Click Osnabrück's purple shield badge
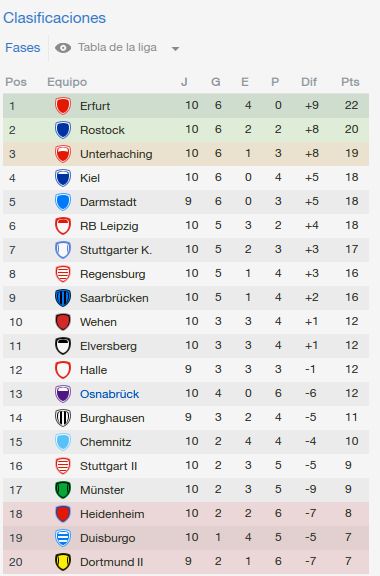The height and width of the screenshot is (576, 380). (63, 394)
